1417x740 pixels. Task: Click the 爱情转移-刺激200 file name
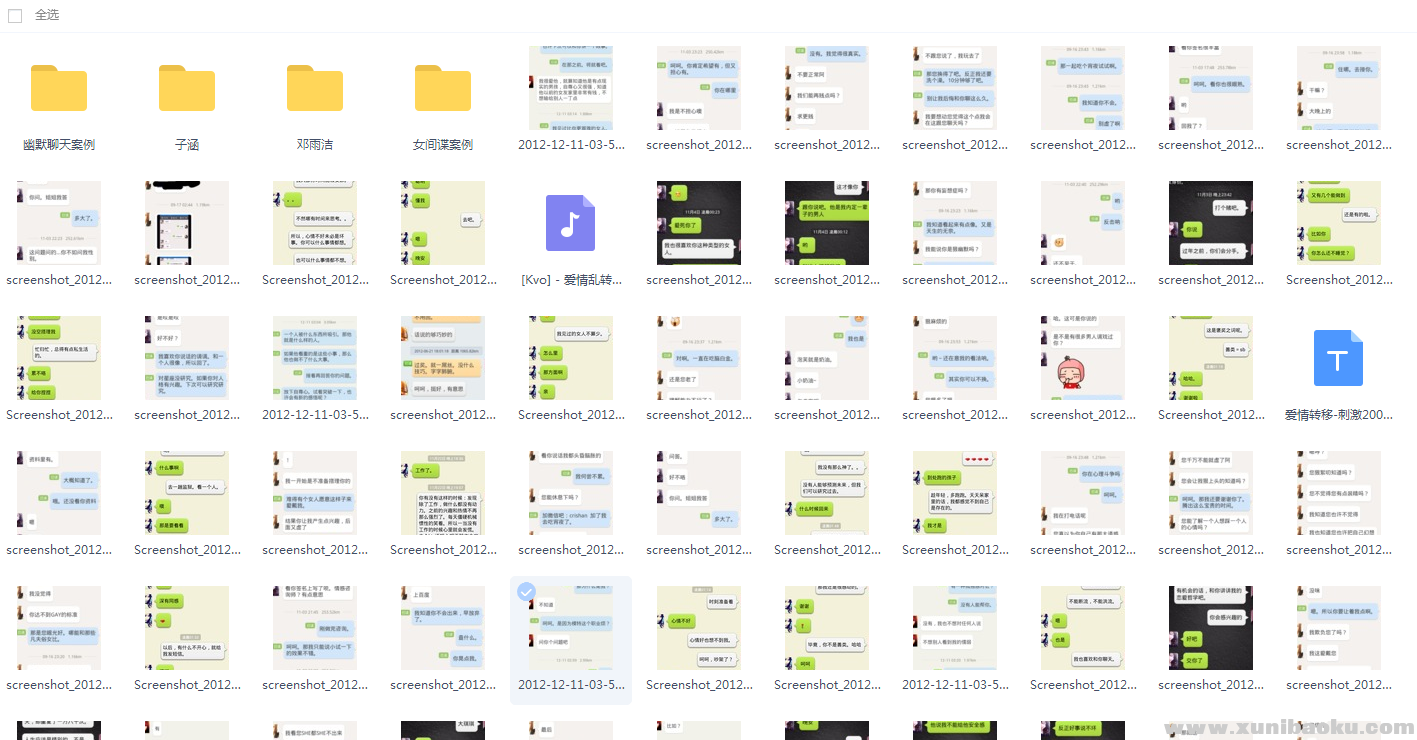pyautogui.click(x=1338, y=415)
